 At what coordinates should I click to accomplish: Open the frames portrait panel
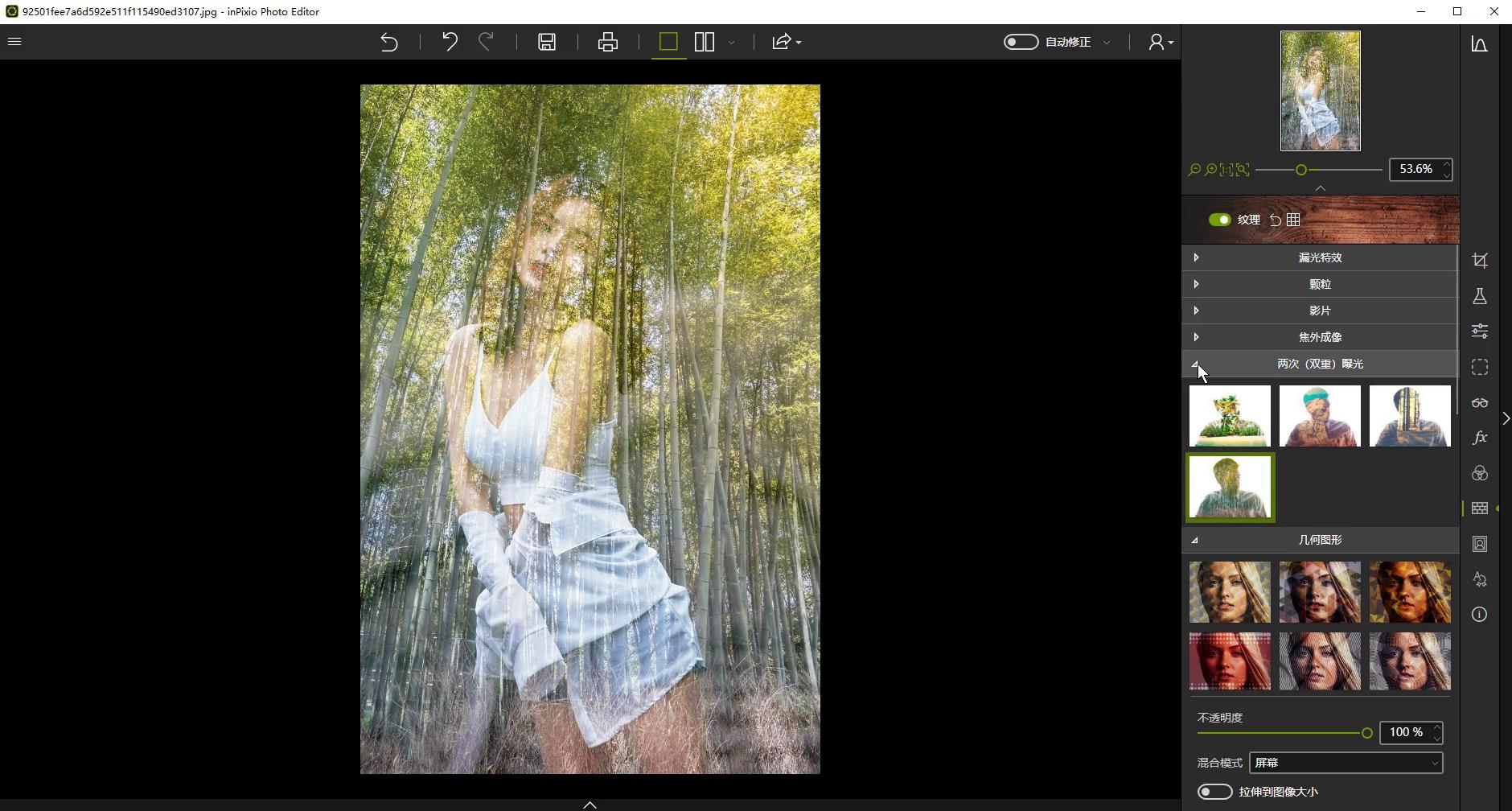(1479, 544)
